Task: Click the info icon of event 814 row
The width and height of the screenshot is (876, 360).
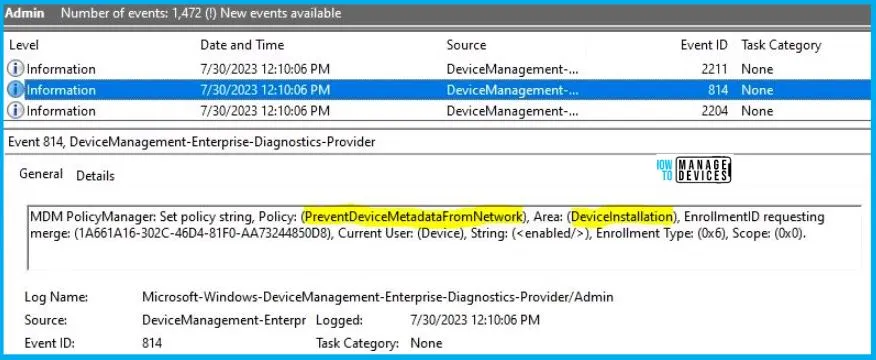Action: point(16,90)
